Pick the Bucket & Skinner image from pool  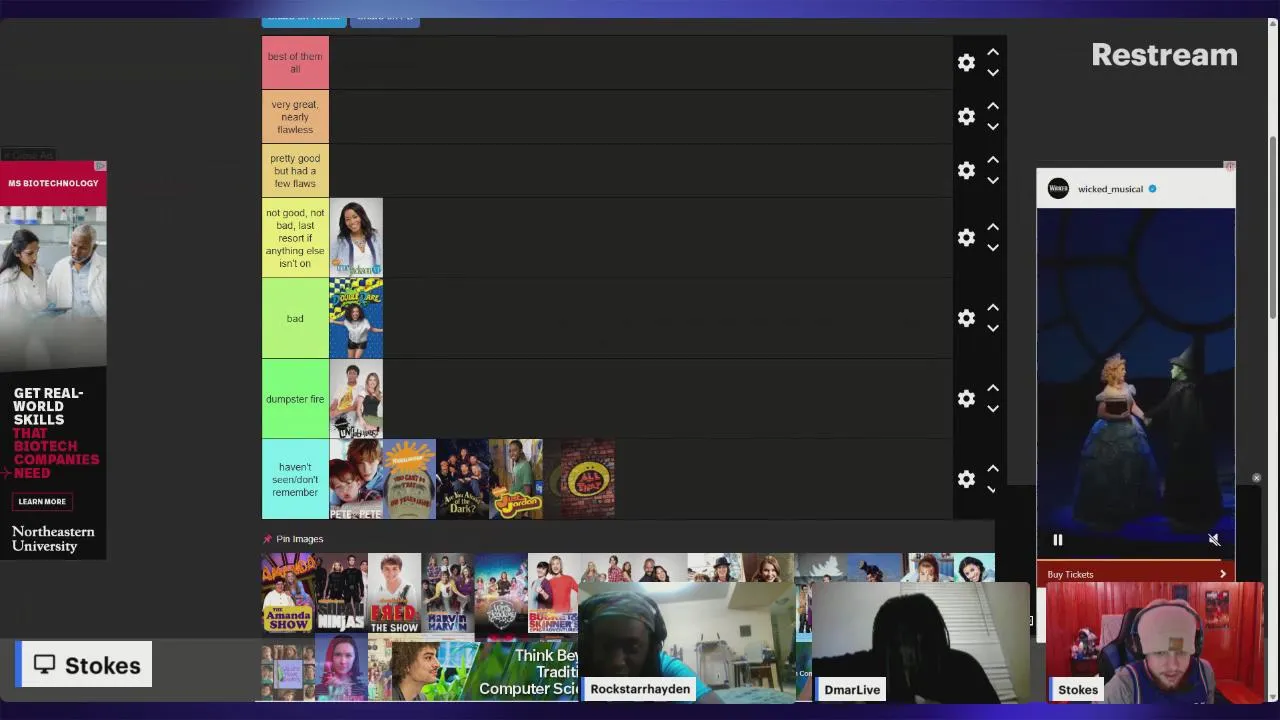coord(553,593)
